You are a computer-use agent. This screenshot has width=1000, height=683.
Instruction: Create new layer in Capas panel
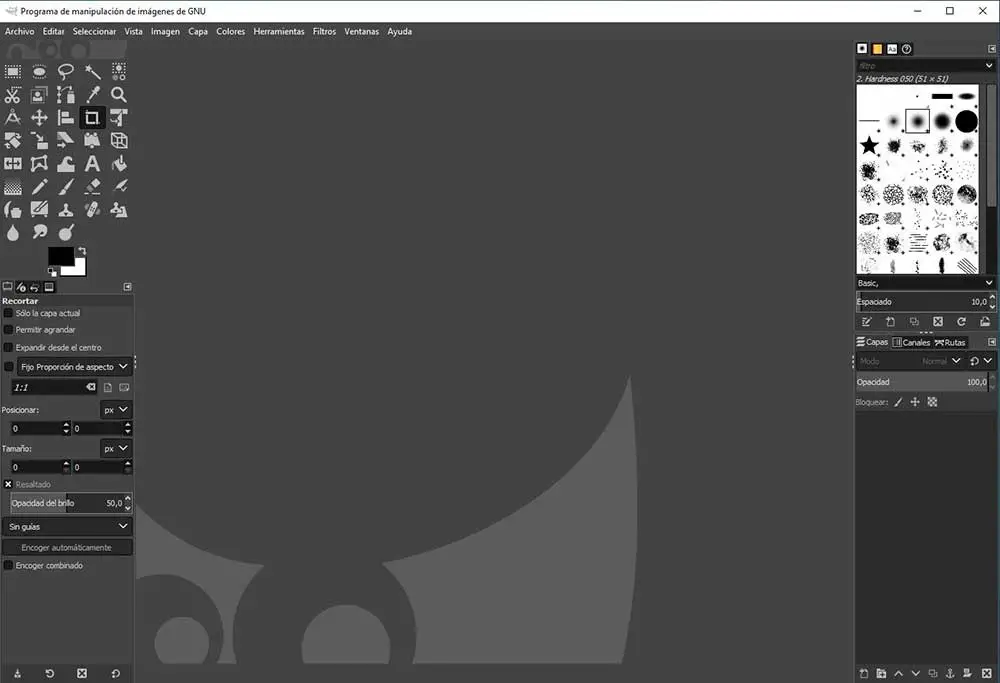864,673
